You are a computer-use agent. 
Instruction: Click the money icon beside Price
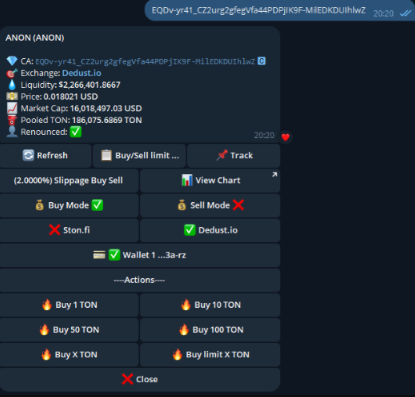pos(12,97)
